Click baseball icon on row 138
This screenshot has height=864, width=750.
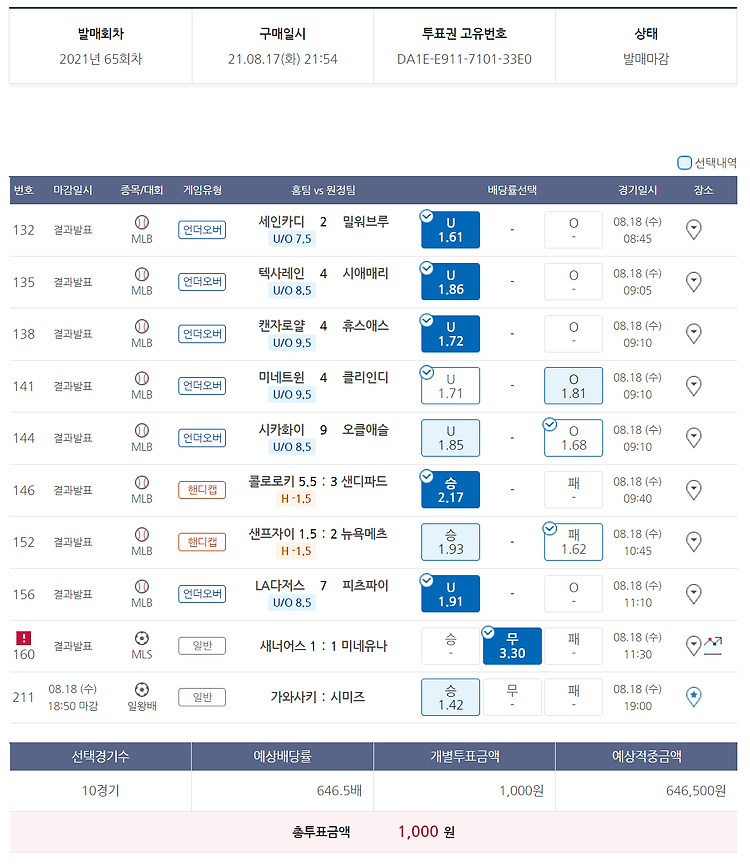click(x=142, y=326)
